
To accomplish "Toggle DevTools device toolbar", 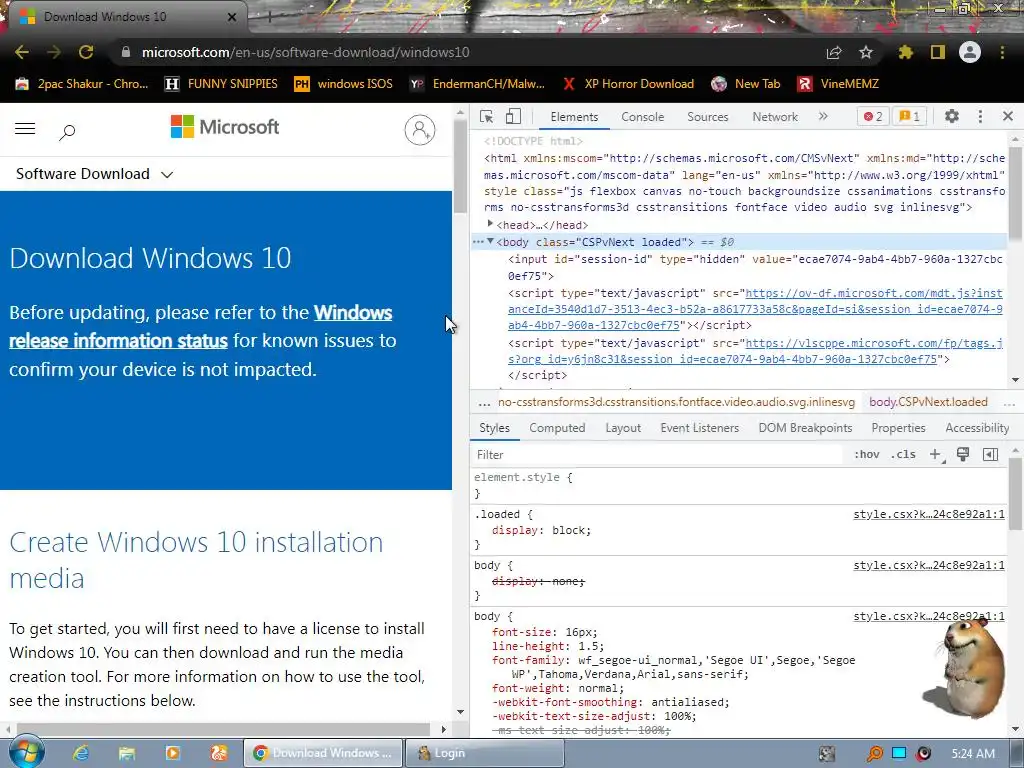I will coord(513,116).
